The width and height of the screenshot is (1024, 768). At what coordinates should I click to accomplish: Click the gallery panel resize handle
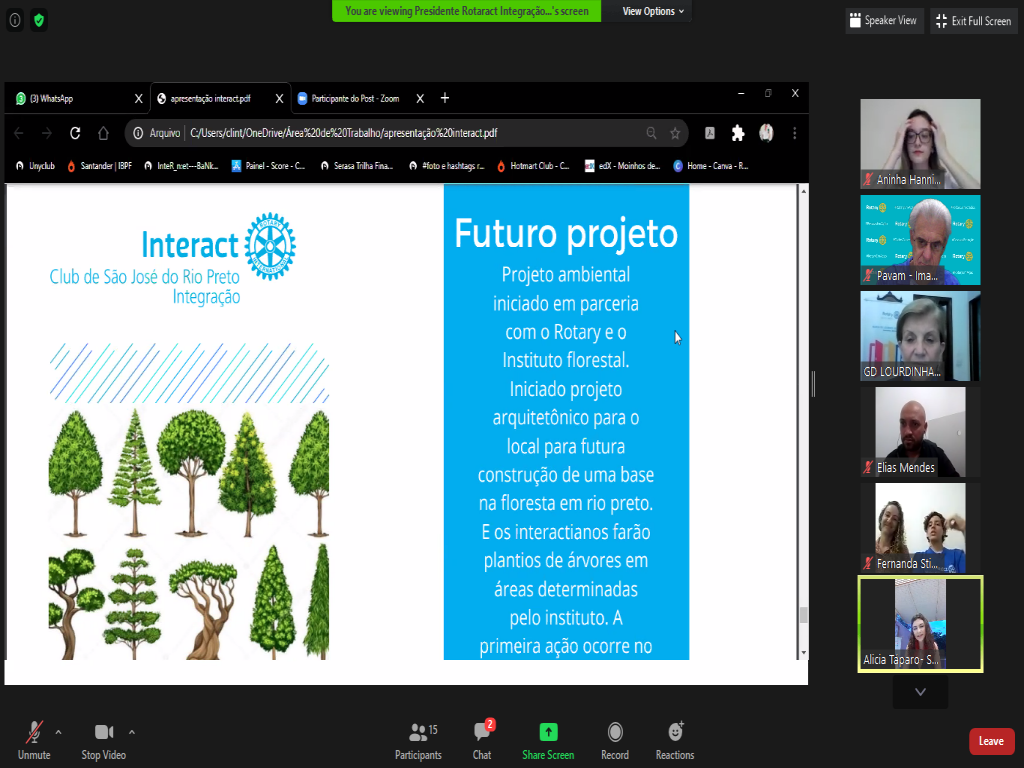(x=813, y=383)
